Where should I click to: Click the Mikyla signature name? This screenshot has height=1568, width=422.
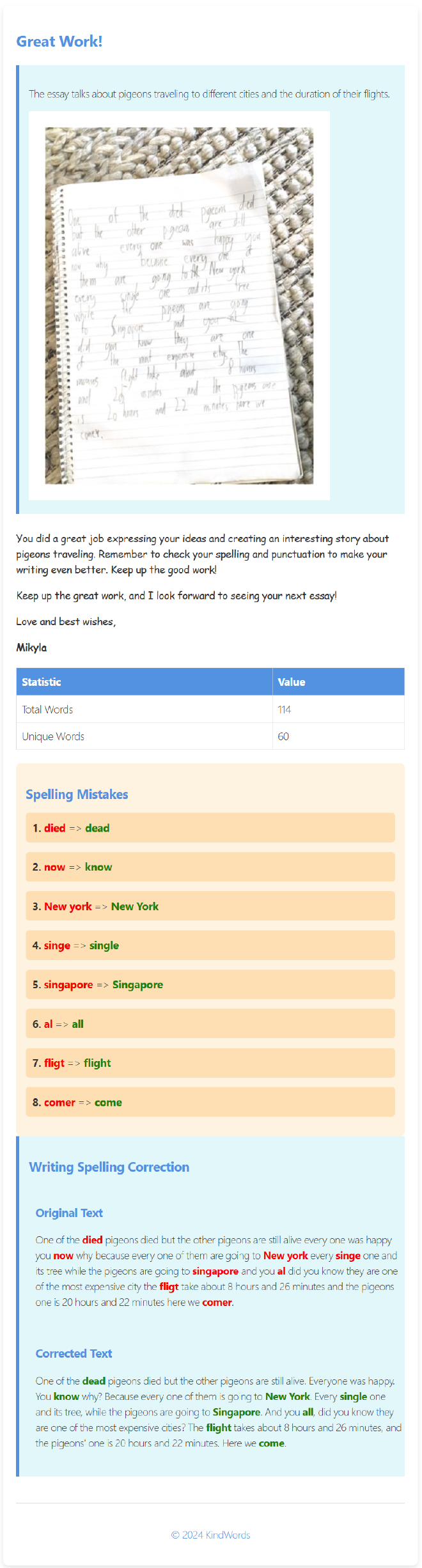click(x=31, y=648)
